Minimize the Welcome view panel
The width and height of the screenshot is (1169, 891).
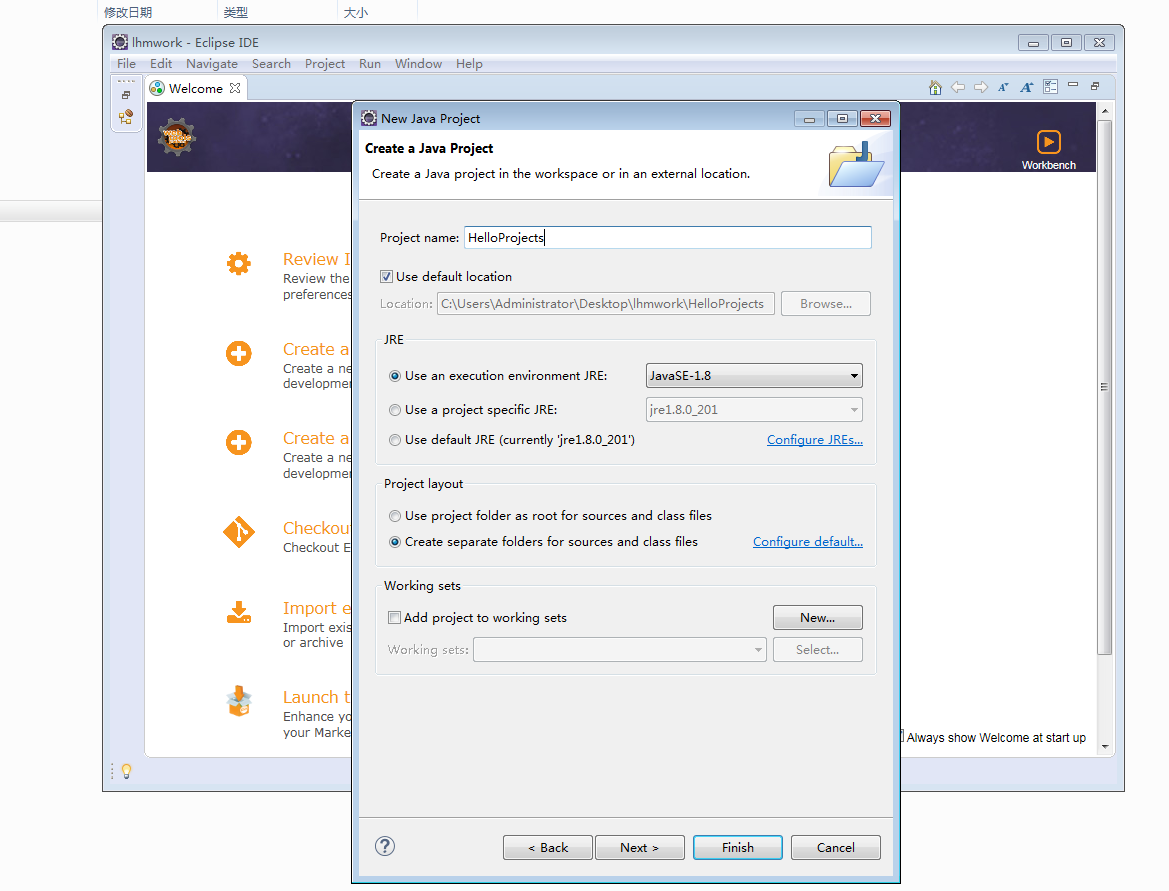click(x=1073, y=85)
